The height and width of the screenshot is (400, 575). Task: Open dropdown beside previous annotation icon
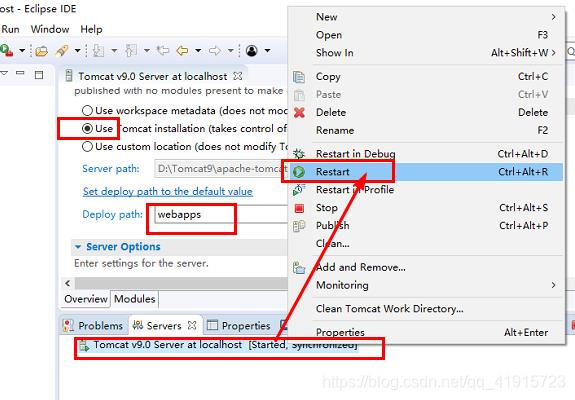pyautogui.click(x=147, y=50)
